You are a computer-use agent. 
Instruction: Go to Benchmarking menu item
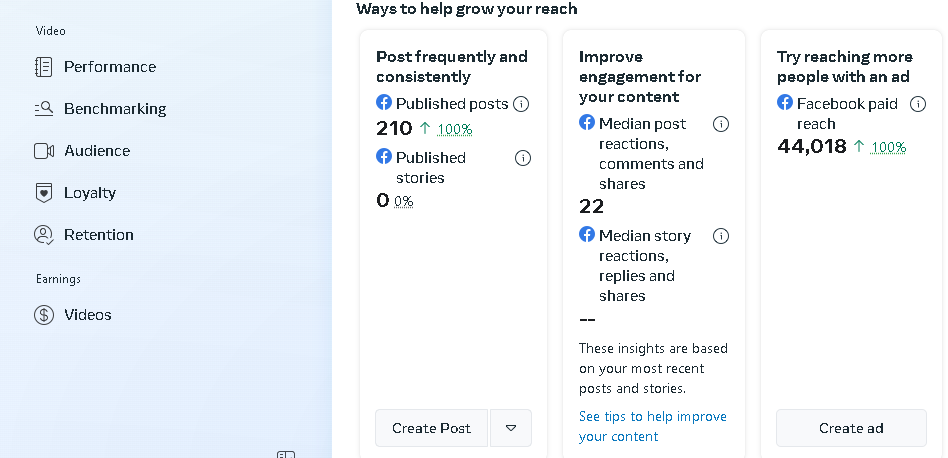point(100,109)
